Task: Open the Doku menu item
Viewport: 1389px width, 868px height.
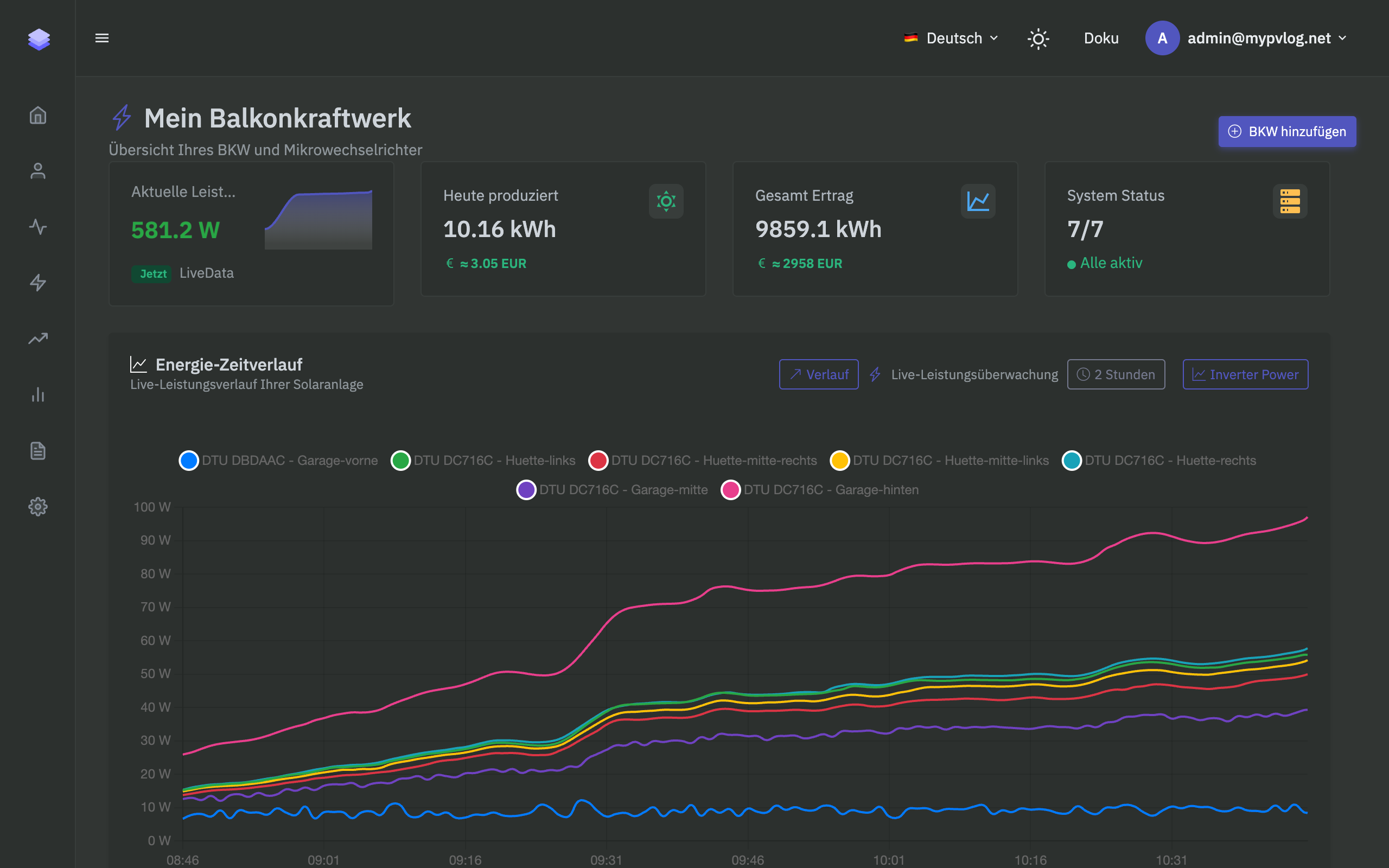Action: 1101,39
